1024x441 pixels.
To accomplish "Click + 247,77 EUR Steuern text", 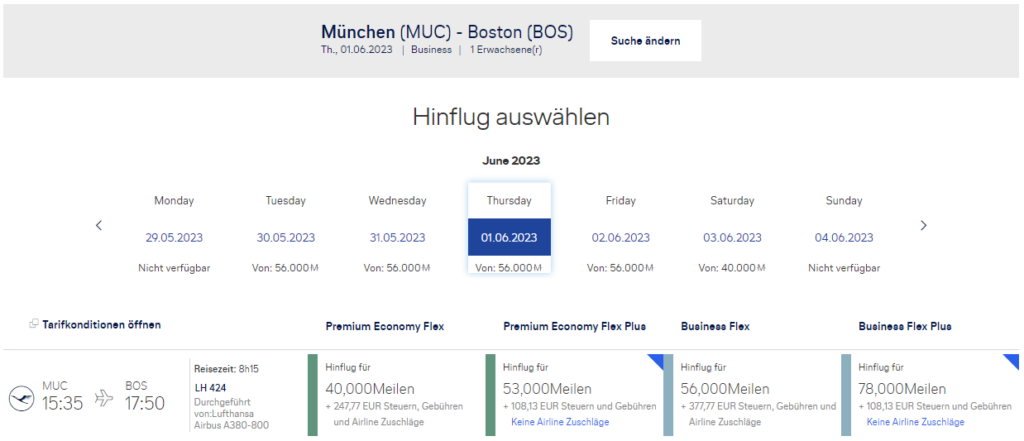I will pyautogui.click(x=394, y=414).
